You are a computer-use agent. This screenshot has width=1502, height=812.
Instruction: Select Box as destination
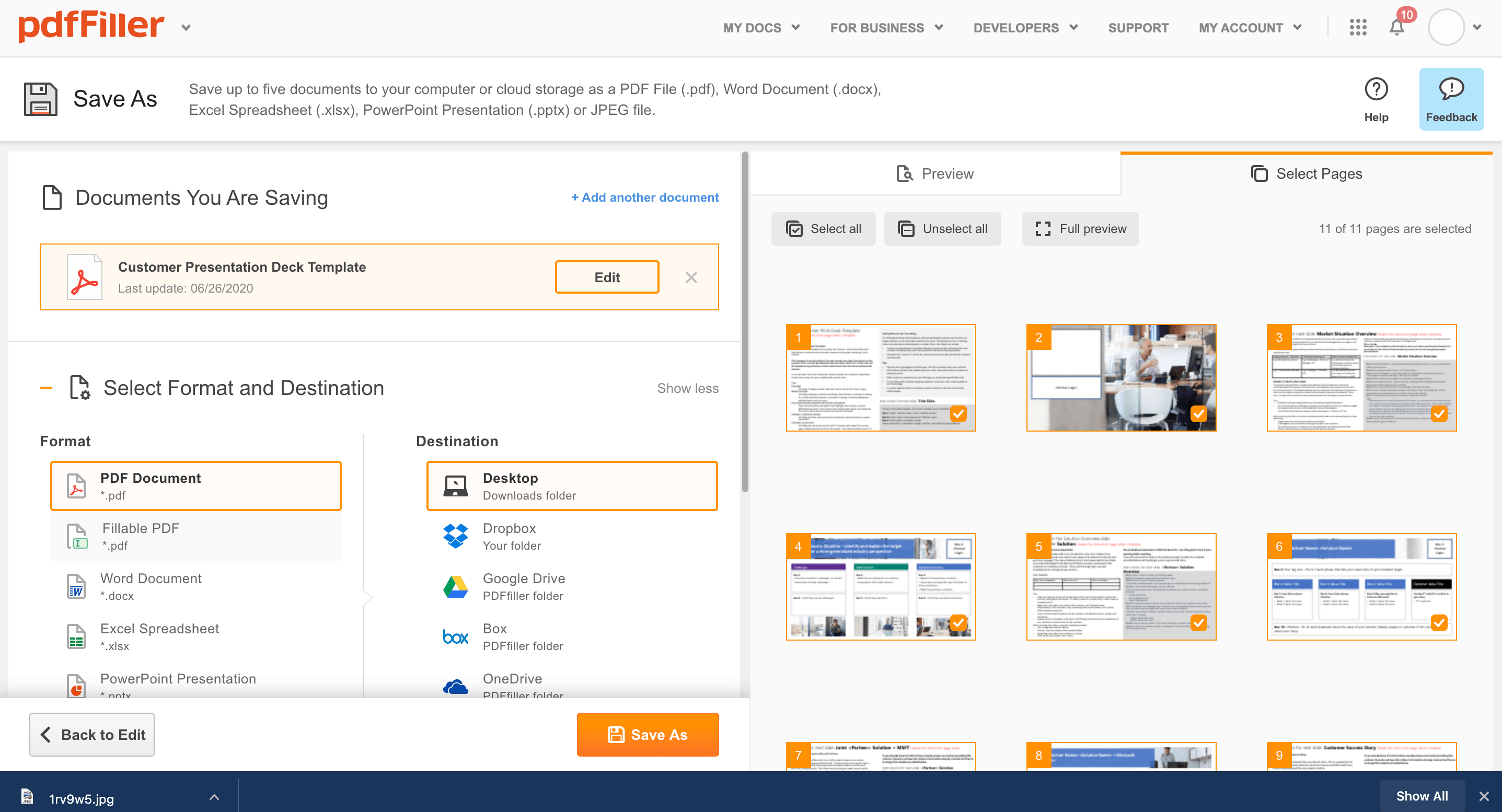(x=572, y=636)
